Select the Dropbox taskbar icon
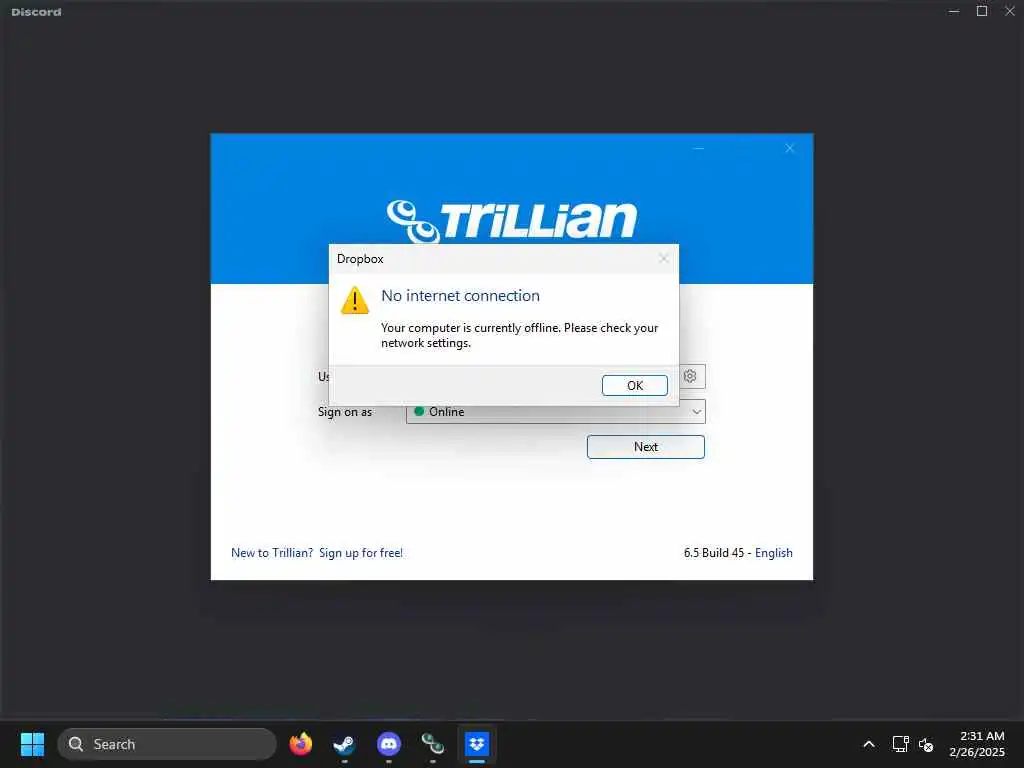Image resolution: width=1024 pixels, height=768 pixels. pyautogui.click(x=477, y=744)
